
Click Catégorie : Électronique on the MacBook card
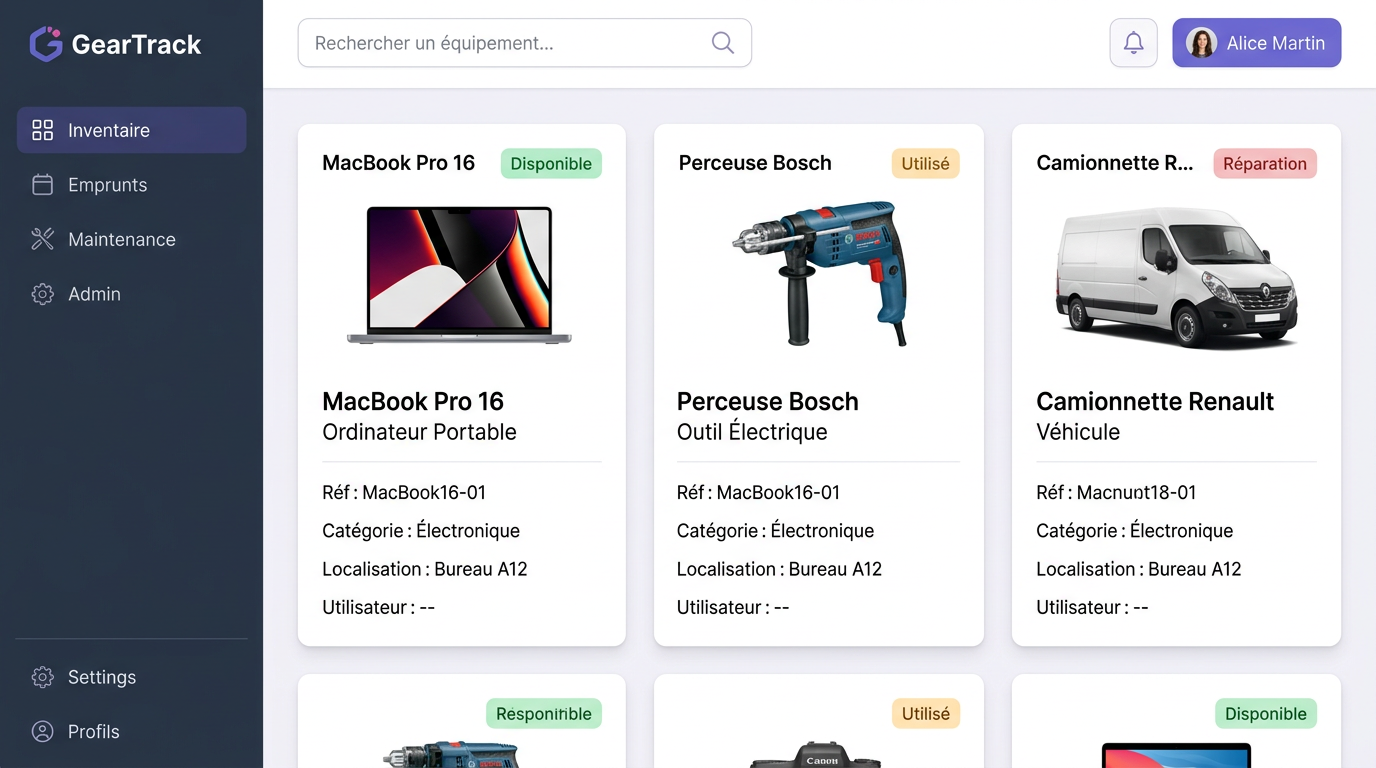point(421,531)
